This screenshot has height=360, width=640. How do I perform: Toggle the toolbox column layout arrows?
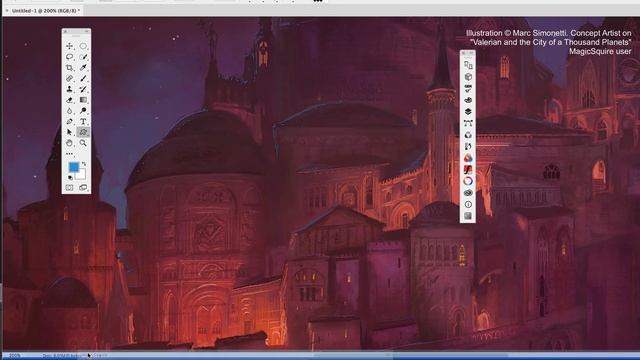86,31
